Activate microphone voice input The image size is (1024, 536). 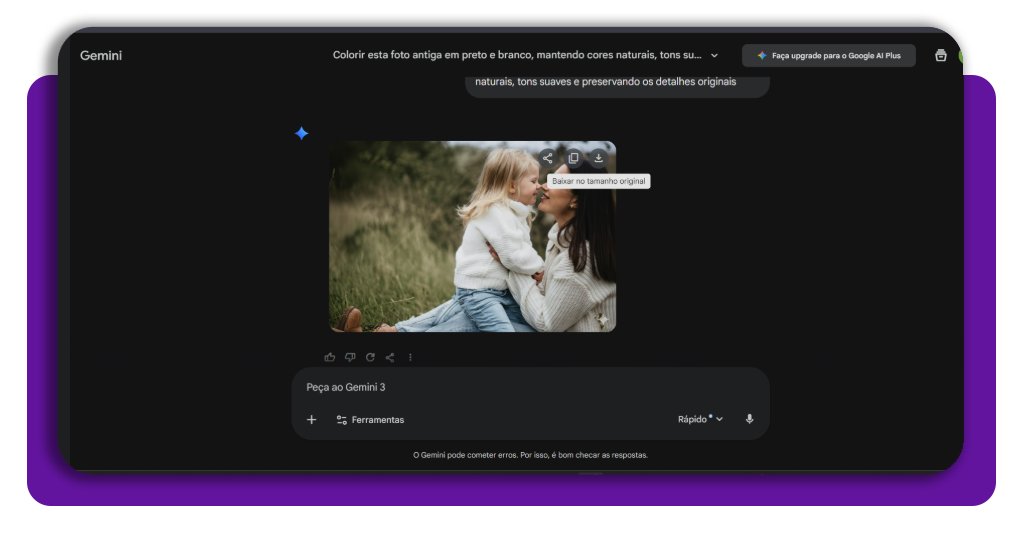(749, 419)
